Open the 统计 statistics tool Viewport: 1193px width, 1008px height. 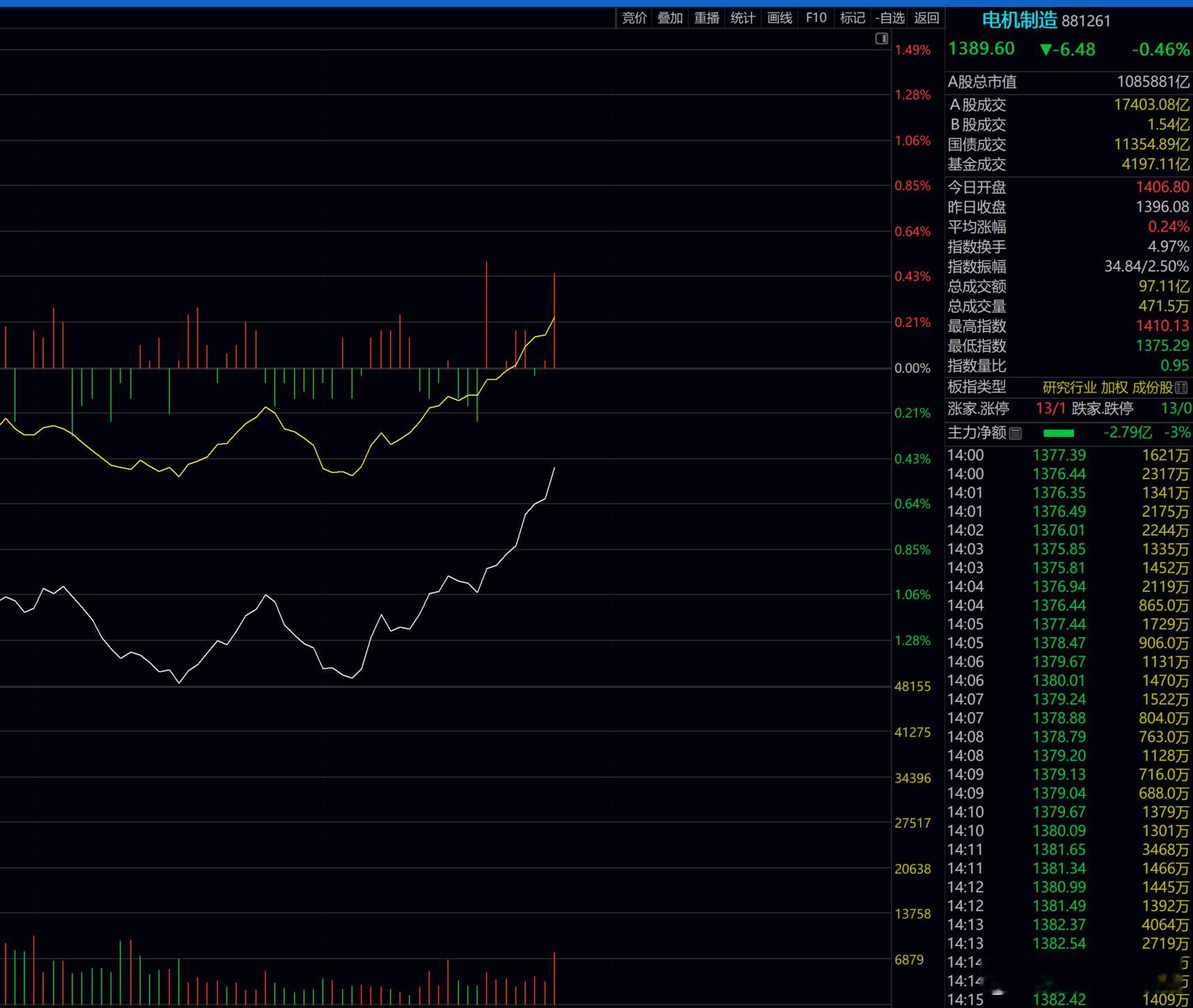[x=742, y=18]
